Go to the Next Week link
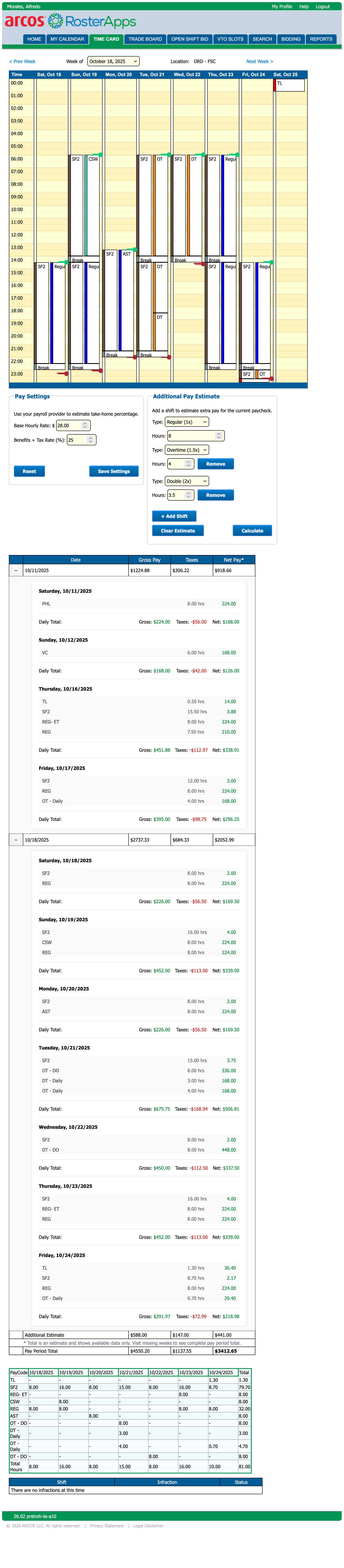344x1568 pixels. pos(259,62)
